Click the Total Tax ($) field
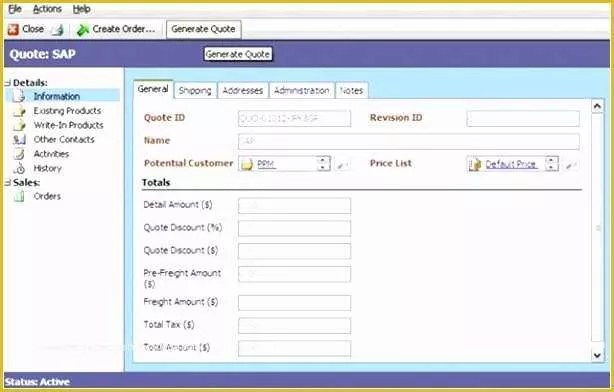Screen dimensions: 614x392 click(294, 325)
